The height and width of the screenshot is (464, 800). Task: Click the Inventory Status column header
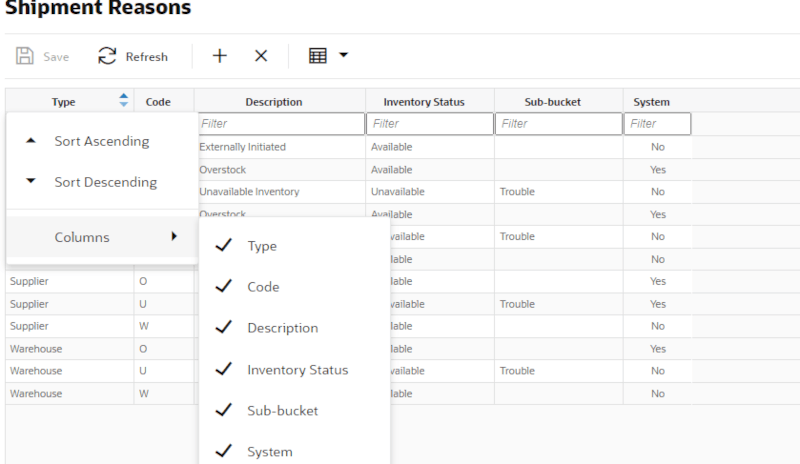point(424,102)
